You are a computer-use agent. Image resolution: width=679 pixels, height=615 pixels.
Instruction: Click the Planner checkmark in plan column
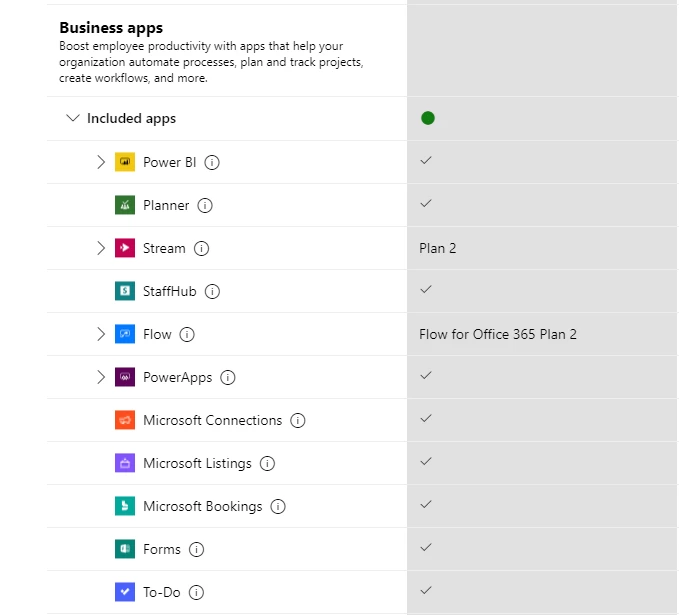click(426, 204)
